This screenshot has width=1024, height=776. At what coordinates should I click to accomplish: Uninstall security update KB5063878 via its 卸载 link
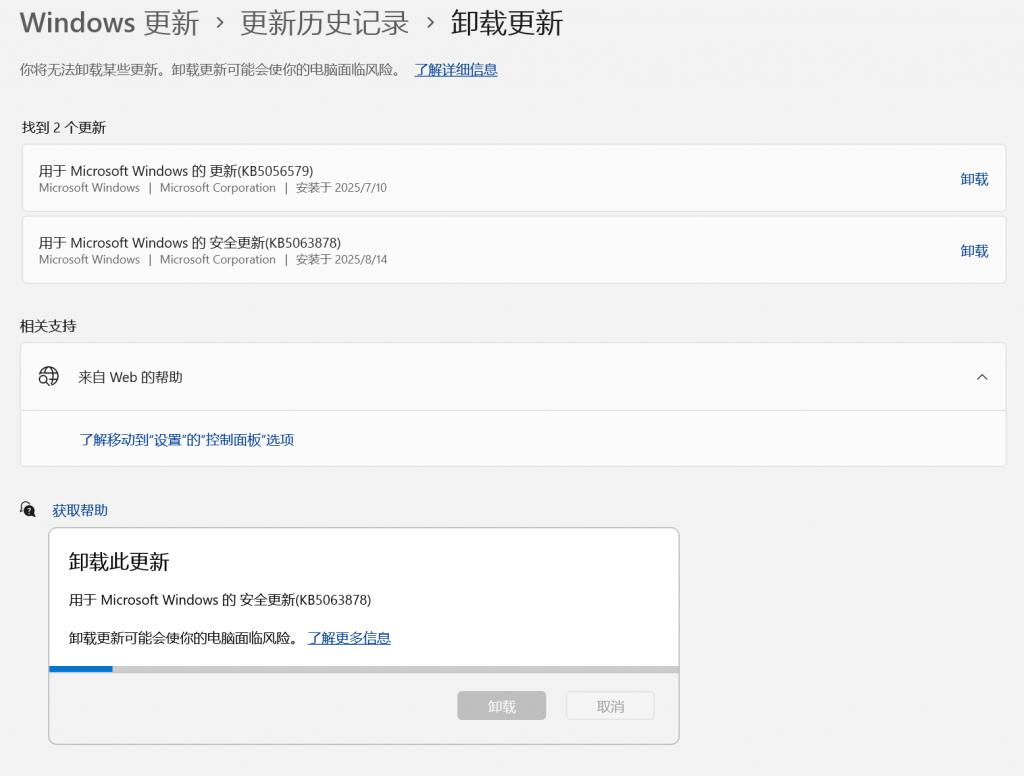[x=974, y=251]
